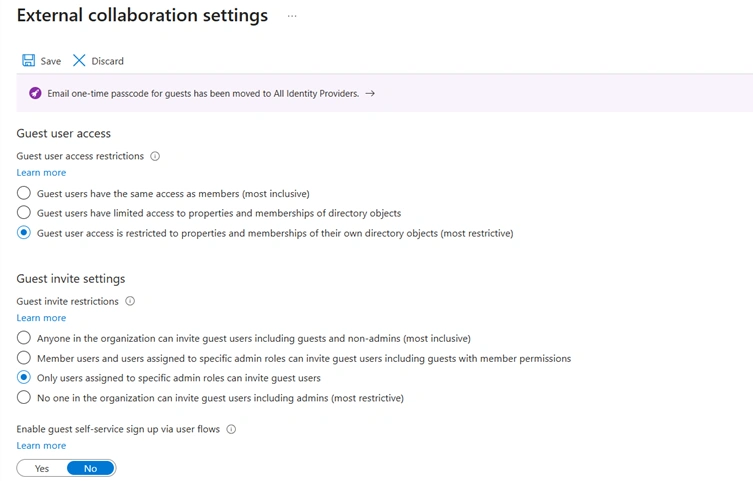Show info for Guest user access restrictions

[x=155, y=156]
